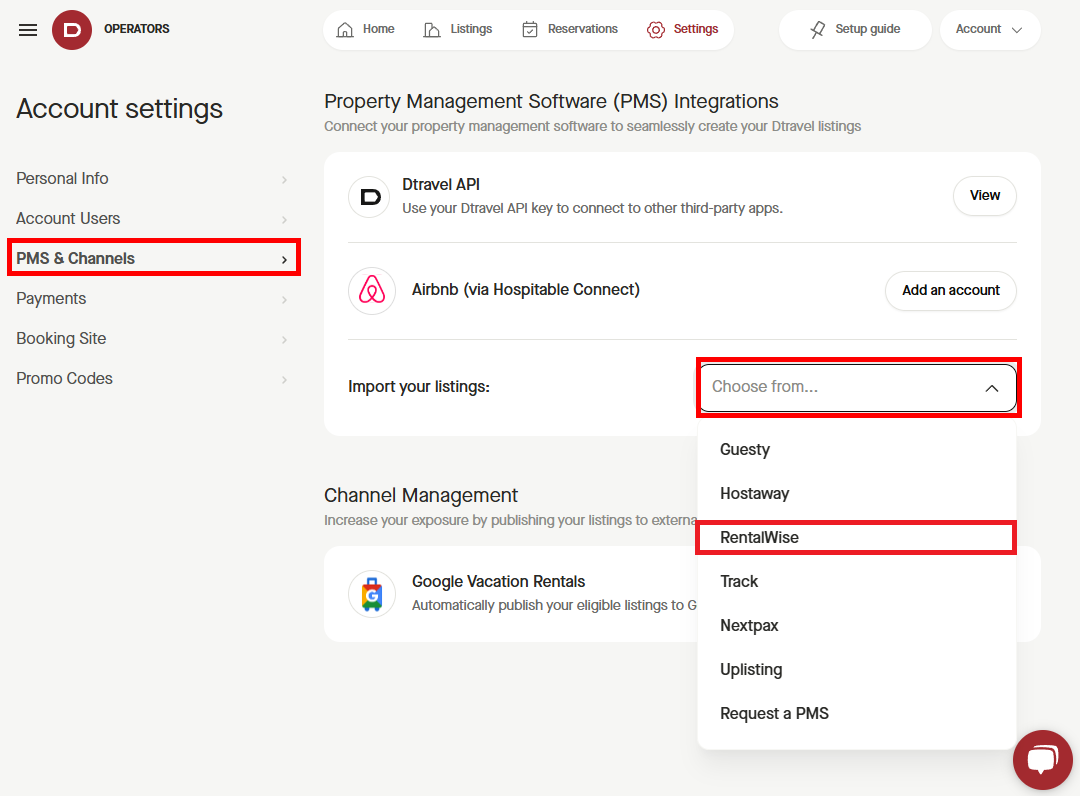Switch to the Reservations tab
Screen dimensions: 1080x796
[x=570, y=29]
